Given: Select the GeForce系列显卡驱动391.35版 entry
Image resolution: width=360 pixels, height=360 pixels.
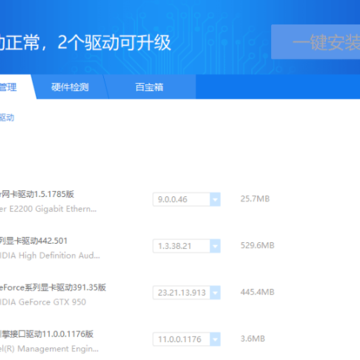Looking at the screenshot, I should tap(53, 287).
